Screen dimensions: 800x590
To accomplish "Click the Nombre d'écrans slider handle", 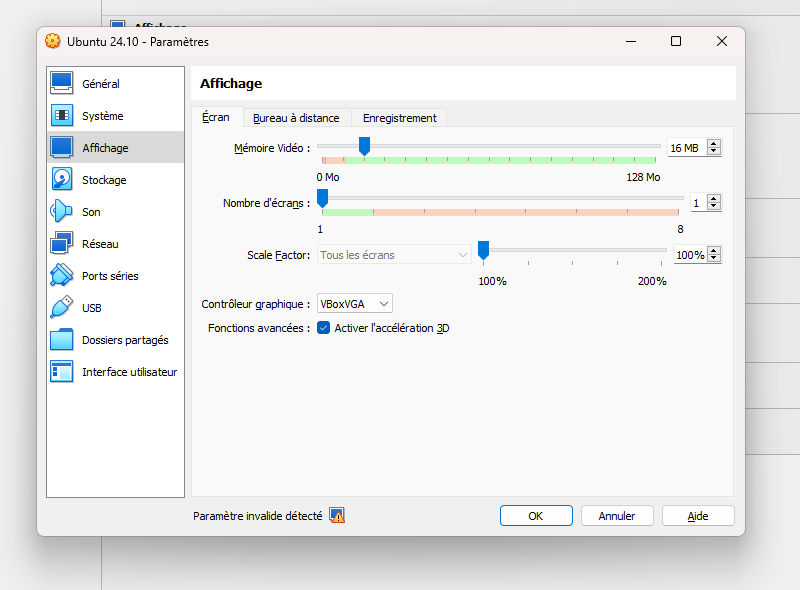I will pyautogui.click(x=322, y=198).
